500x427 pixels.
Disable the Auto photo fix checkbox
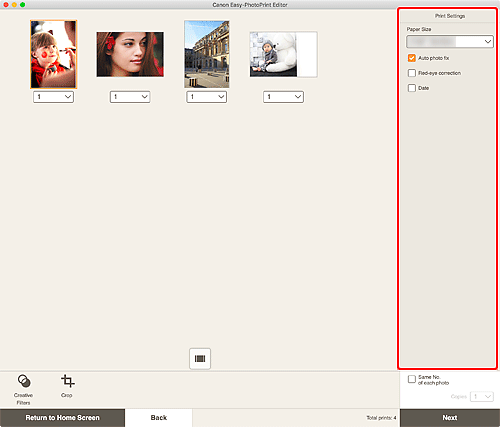tap(412, 58)
